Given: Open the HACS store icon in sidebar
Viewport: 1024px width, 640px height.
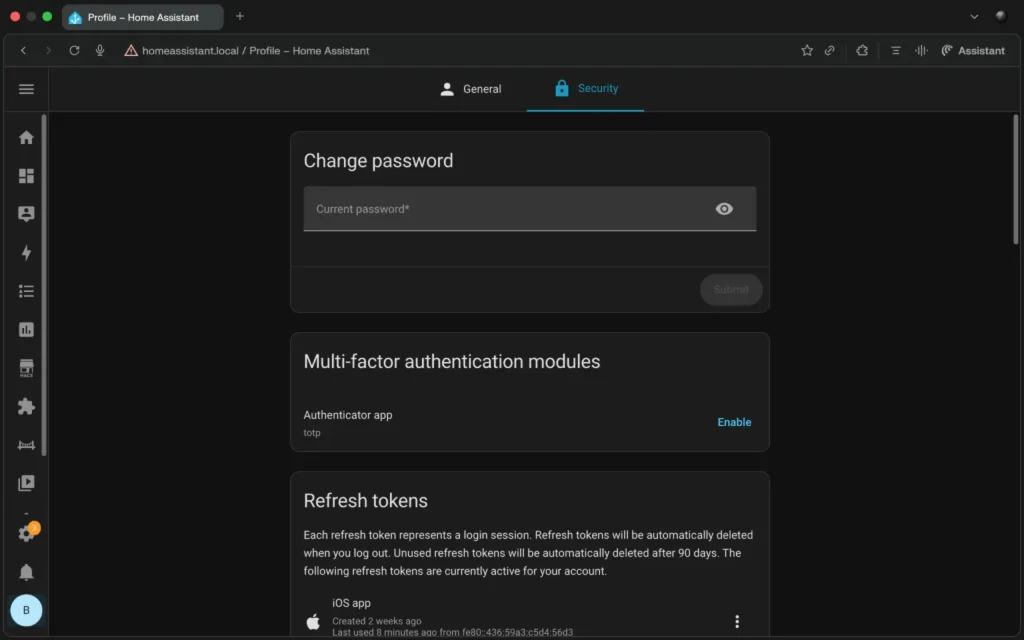Looking at the screenshot, I should (x=26, y=368).
